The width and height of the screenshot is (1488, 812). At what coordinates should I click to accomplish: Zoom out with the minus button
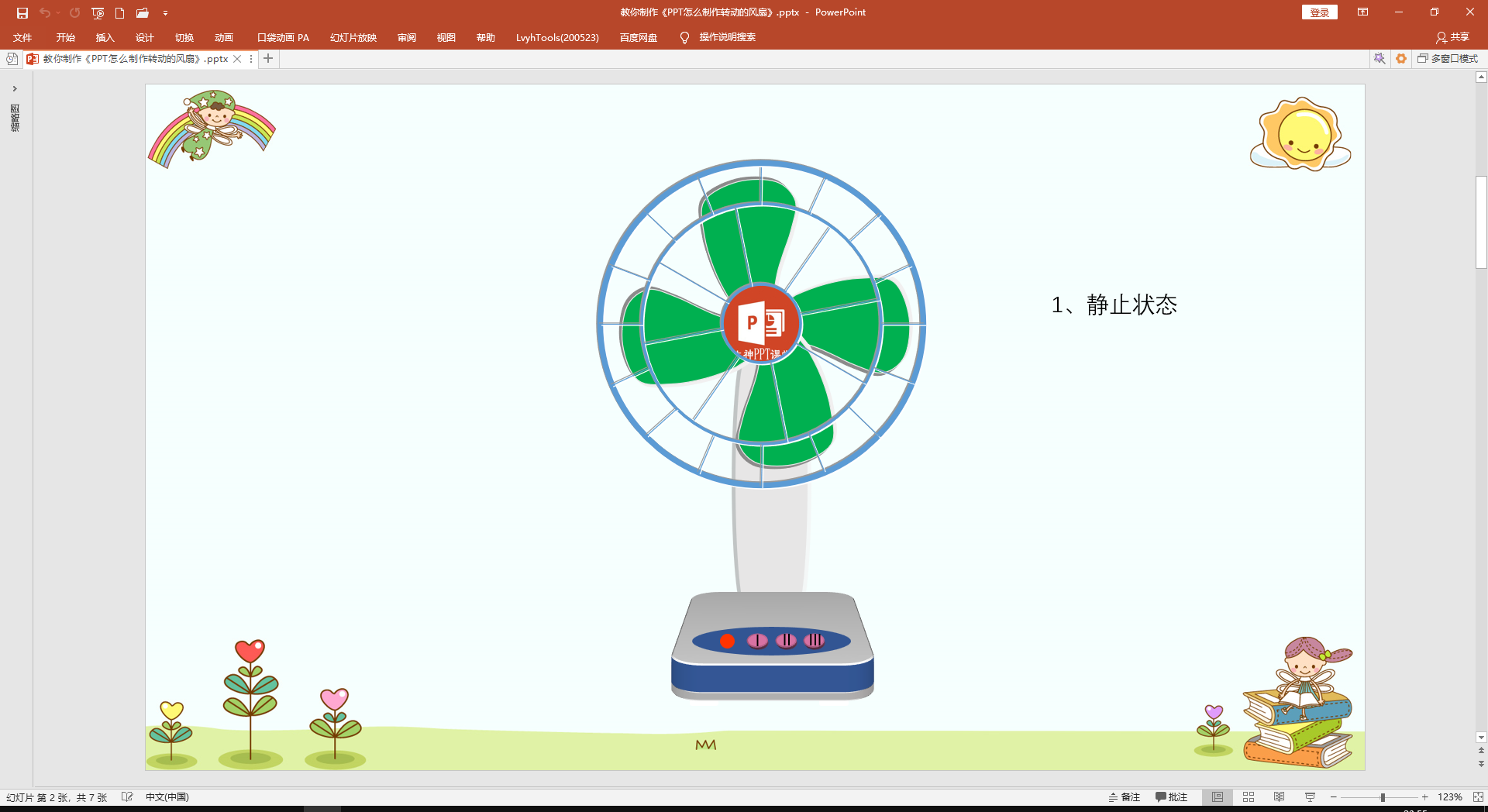pos(1334,797)
